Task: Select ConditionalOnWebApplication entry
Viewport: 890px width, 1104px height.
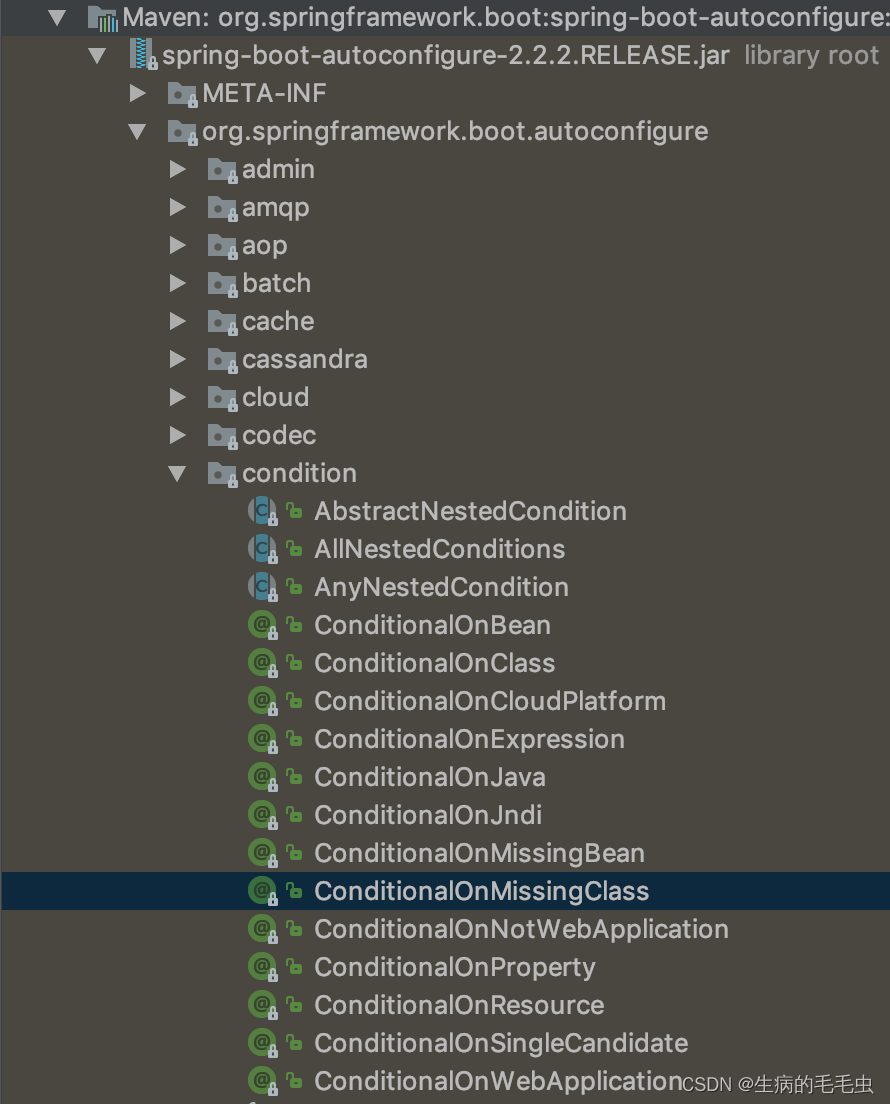Action: (x=498, y=1081)
